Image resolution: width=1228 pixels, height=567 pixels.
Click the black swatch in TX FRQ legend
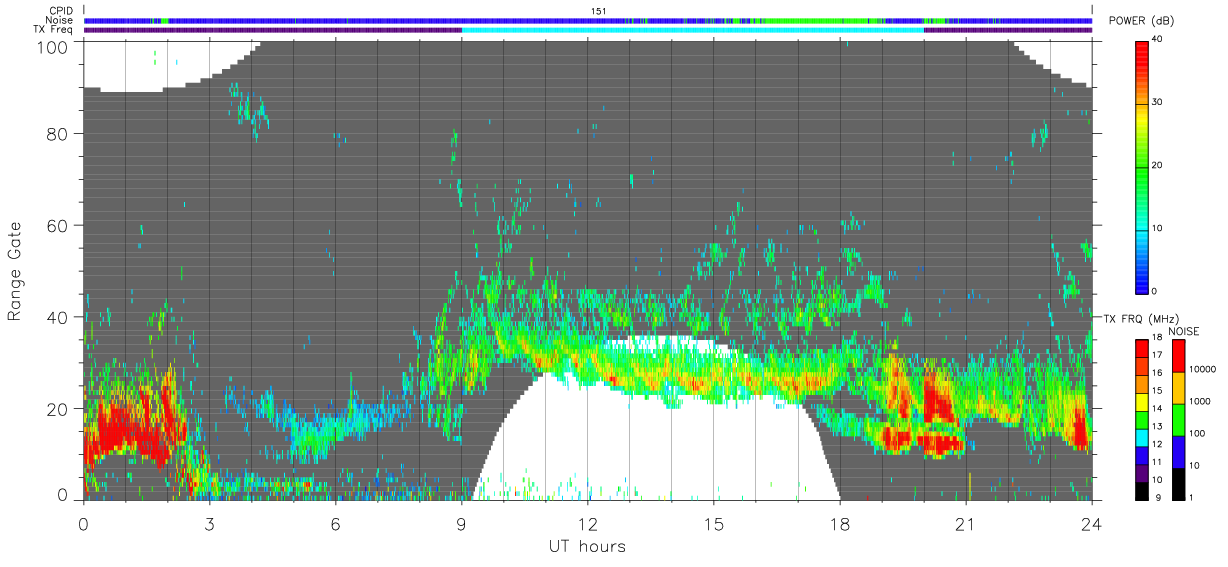tap(1142, 493)
